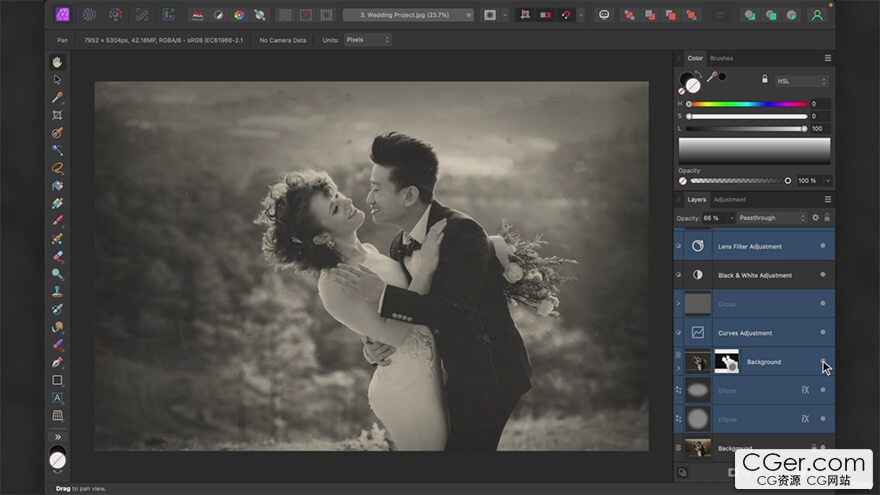Screen dimensions: 880x495
Task: Click the No Camera Data button
Action: coord(284,40)
